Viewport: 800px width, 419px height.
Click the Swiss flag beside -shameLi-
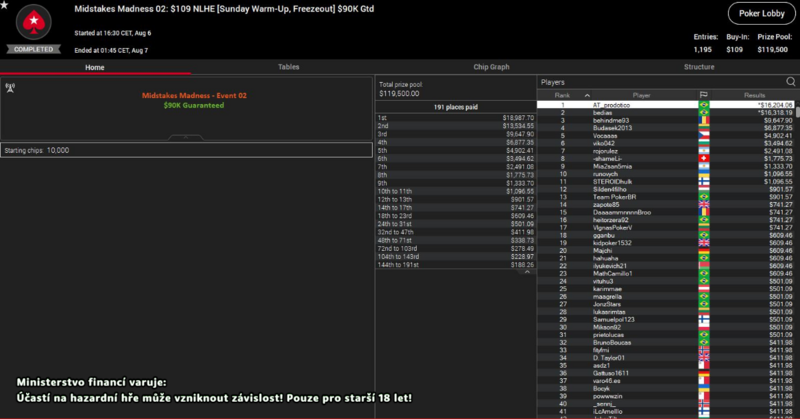704,158
